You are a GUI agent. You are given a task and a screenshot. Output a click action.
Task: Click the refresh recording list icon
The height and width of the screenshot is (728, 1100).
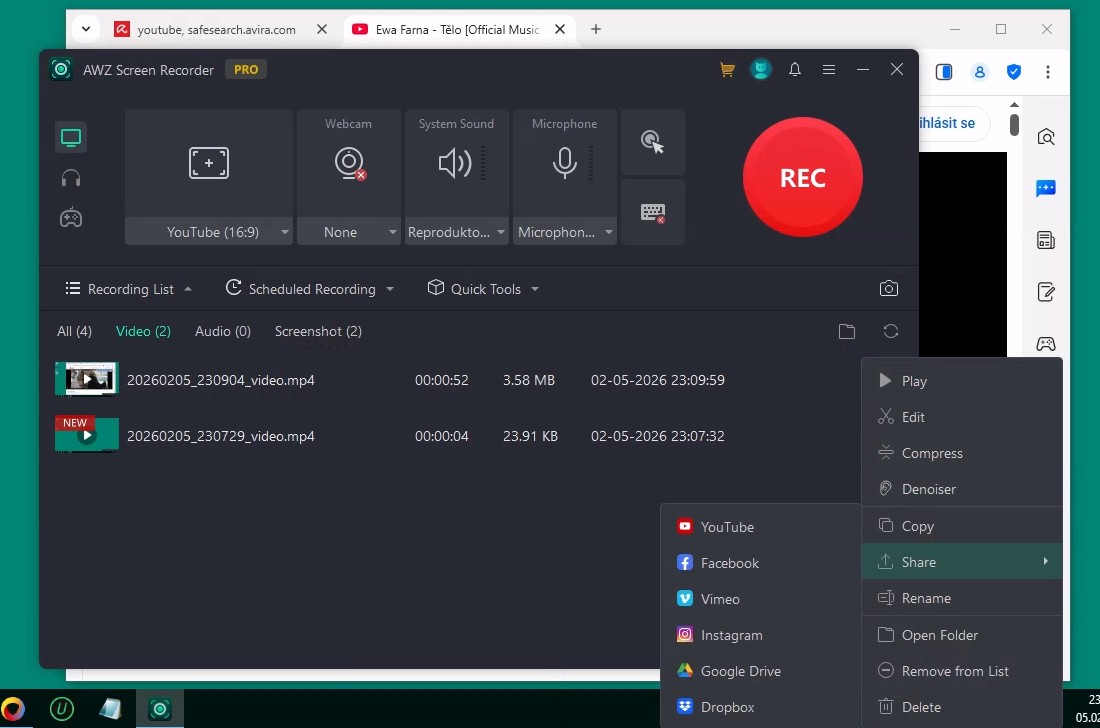click(891, 332)
